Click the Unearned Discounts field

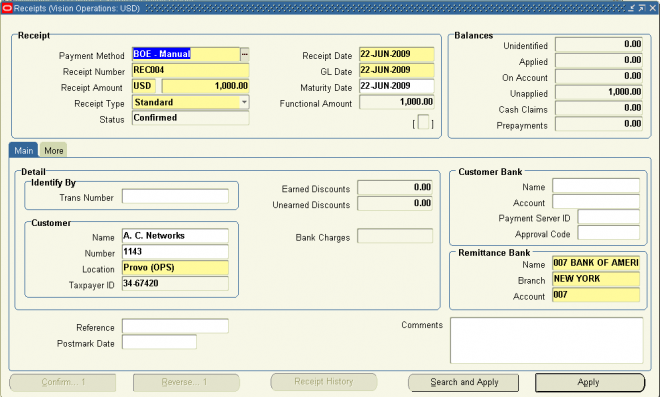[395, 204]
